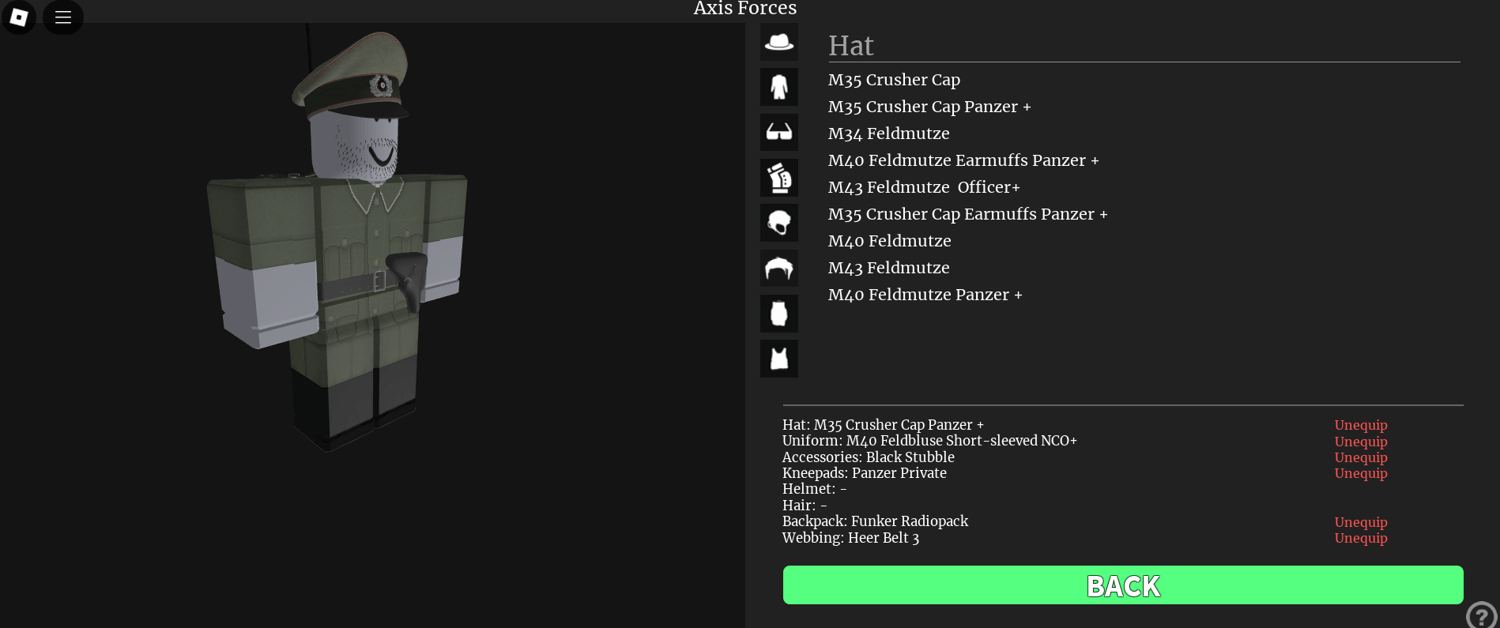The image size is (1500, 628).
Task: Open the help question mark icon
Action: tap(1481, 615)
